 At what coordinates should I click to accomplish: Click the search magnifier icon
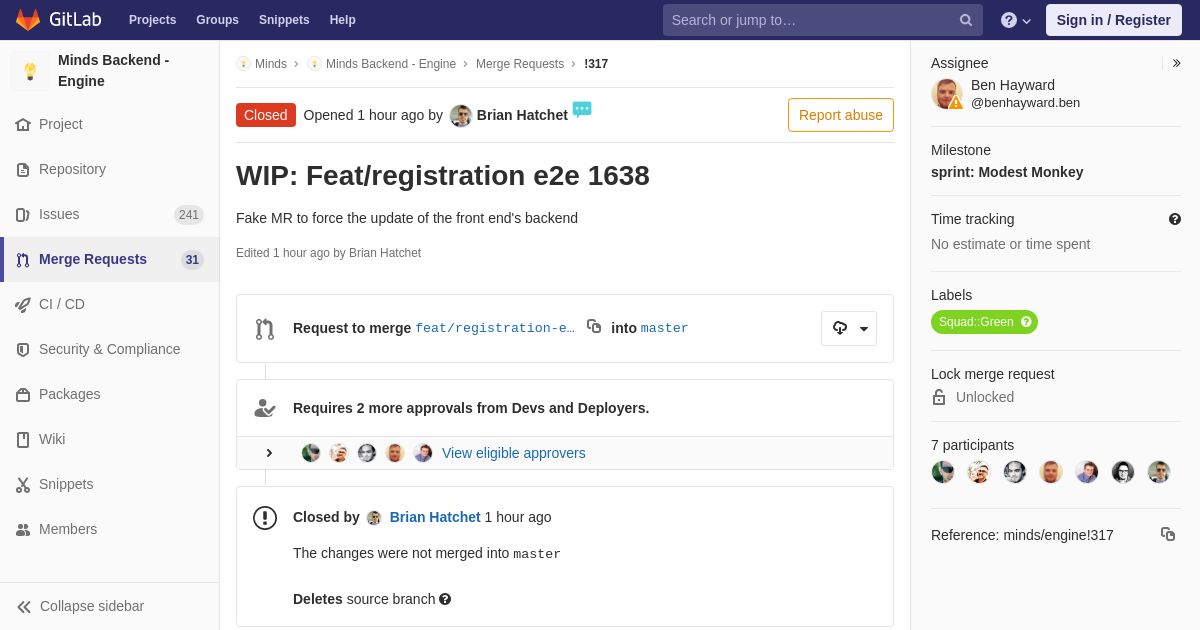coord(966,20)
